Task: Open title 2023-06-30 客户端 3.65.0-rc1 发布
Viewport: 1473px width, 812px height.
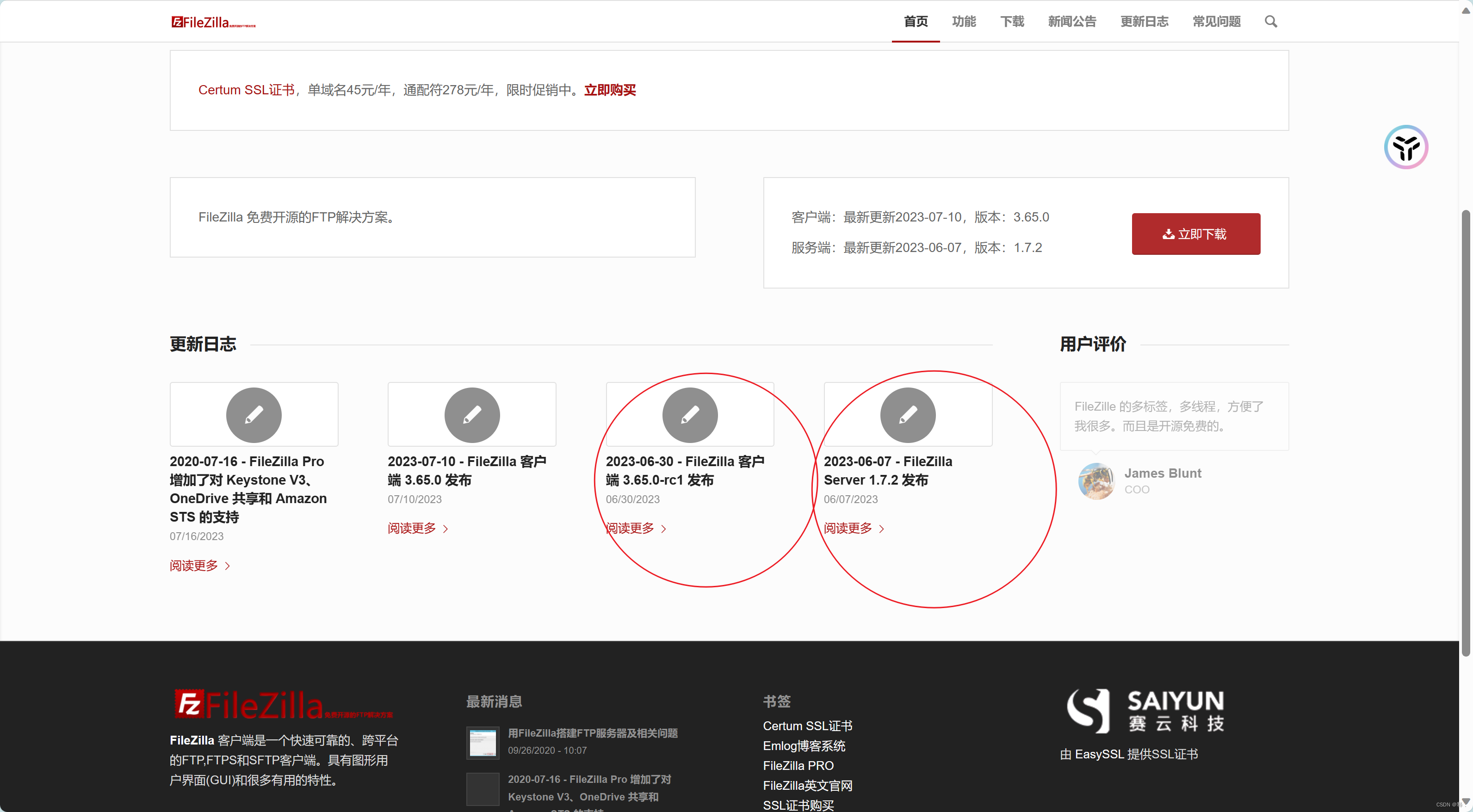Action: coord(685,471)
